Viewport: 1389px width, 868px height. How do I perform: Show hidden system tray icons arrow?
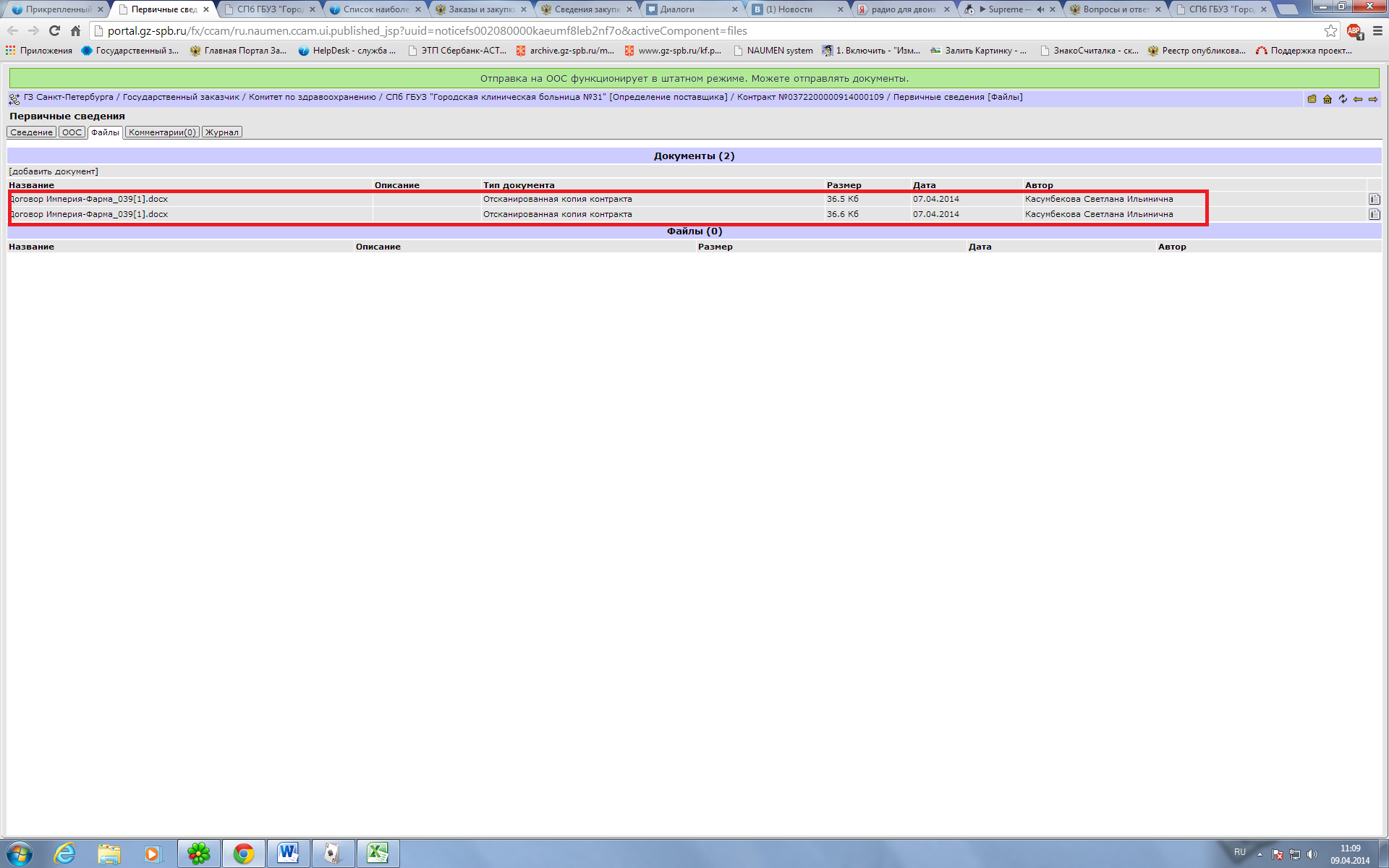(1260, 854)
